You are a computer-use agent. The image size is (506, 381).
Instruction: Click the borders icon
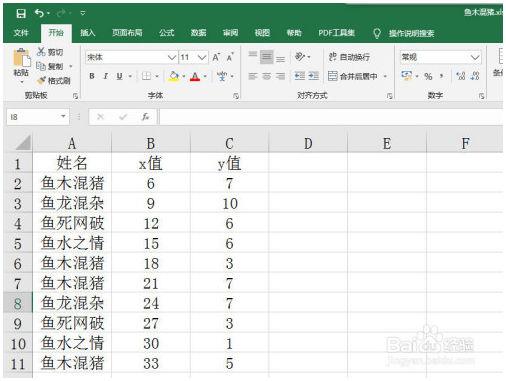point(146,76)
